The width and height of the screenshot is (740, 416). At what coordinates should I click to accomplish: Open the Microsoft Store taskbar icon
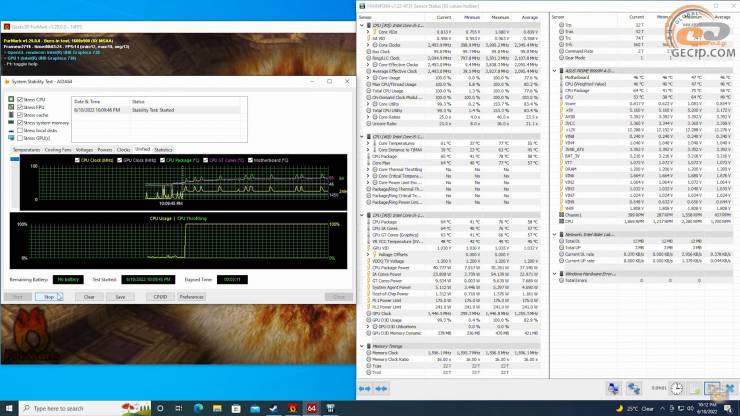click(x=236, y=408)
